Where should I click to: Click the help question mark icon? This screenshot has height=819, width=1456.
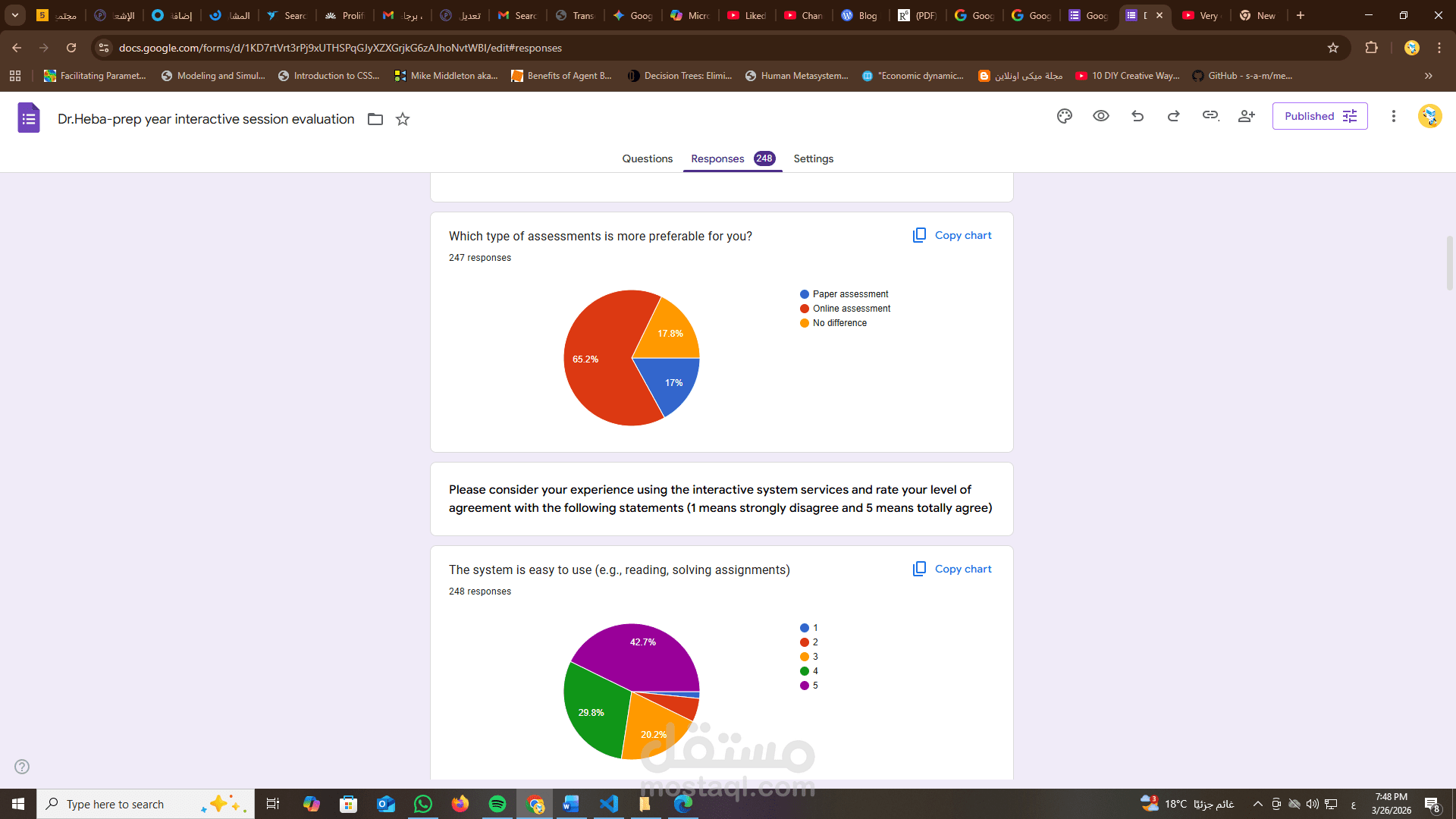(x=22, y=767)
